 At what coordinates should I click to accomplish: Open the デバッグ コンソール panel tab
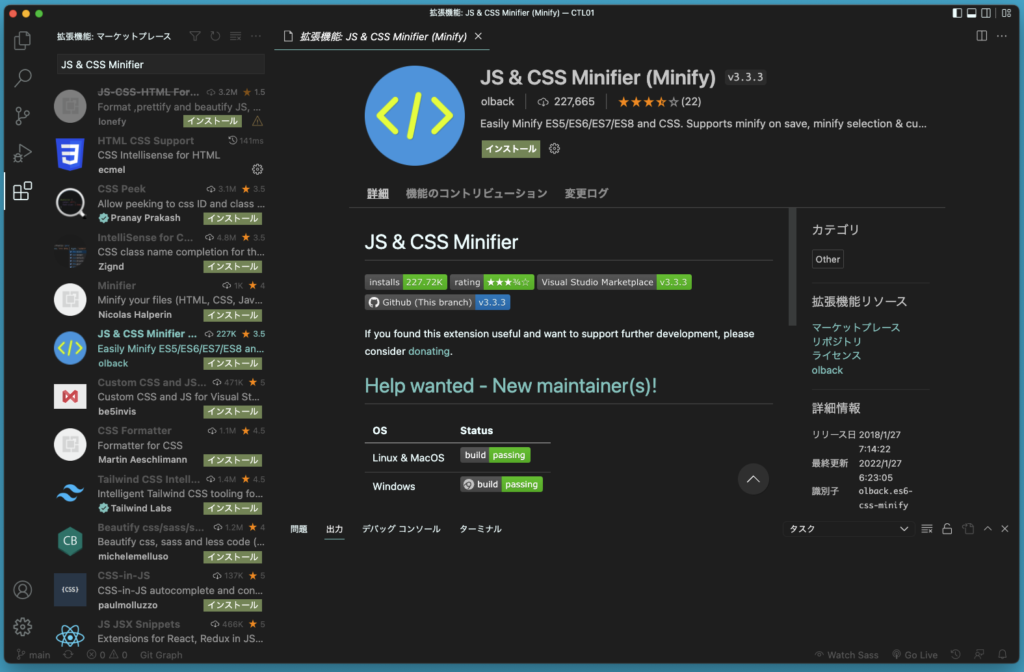click(x=401, y=529)
